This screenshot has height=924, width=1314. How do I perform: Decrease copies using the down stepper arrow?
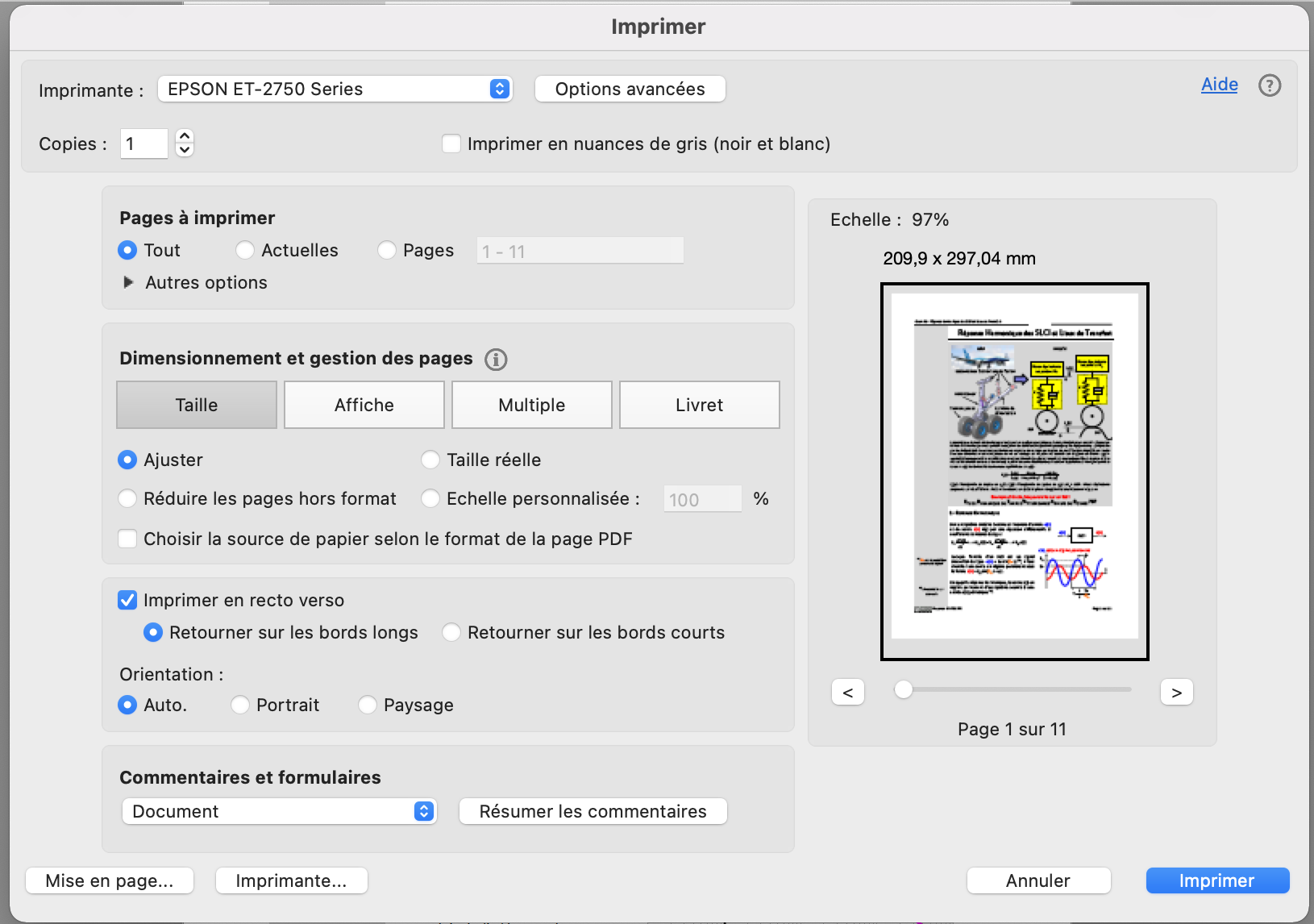click(x=183, y=151)
